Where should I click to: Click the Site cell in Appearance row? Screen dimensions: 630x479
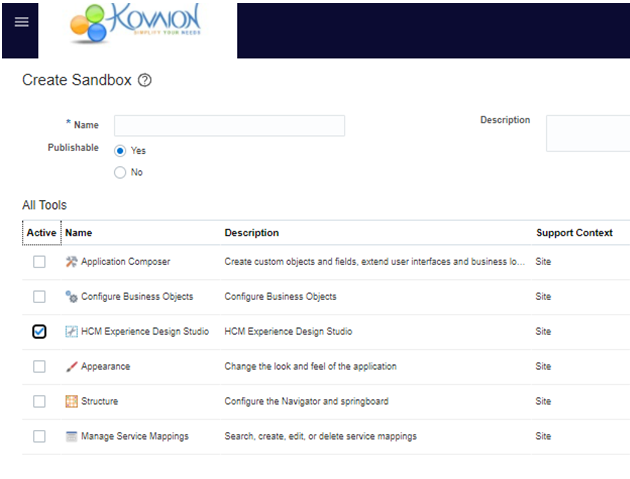[x=543, y=366]
